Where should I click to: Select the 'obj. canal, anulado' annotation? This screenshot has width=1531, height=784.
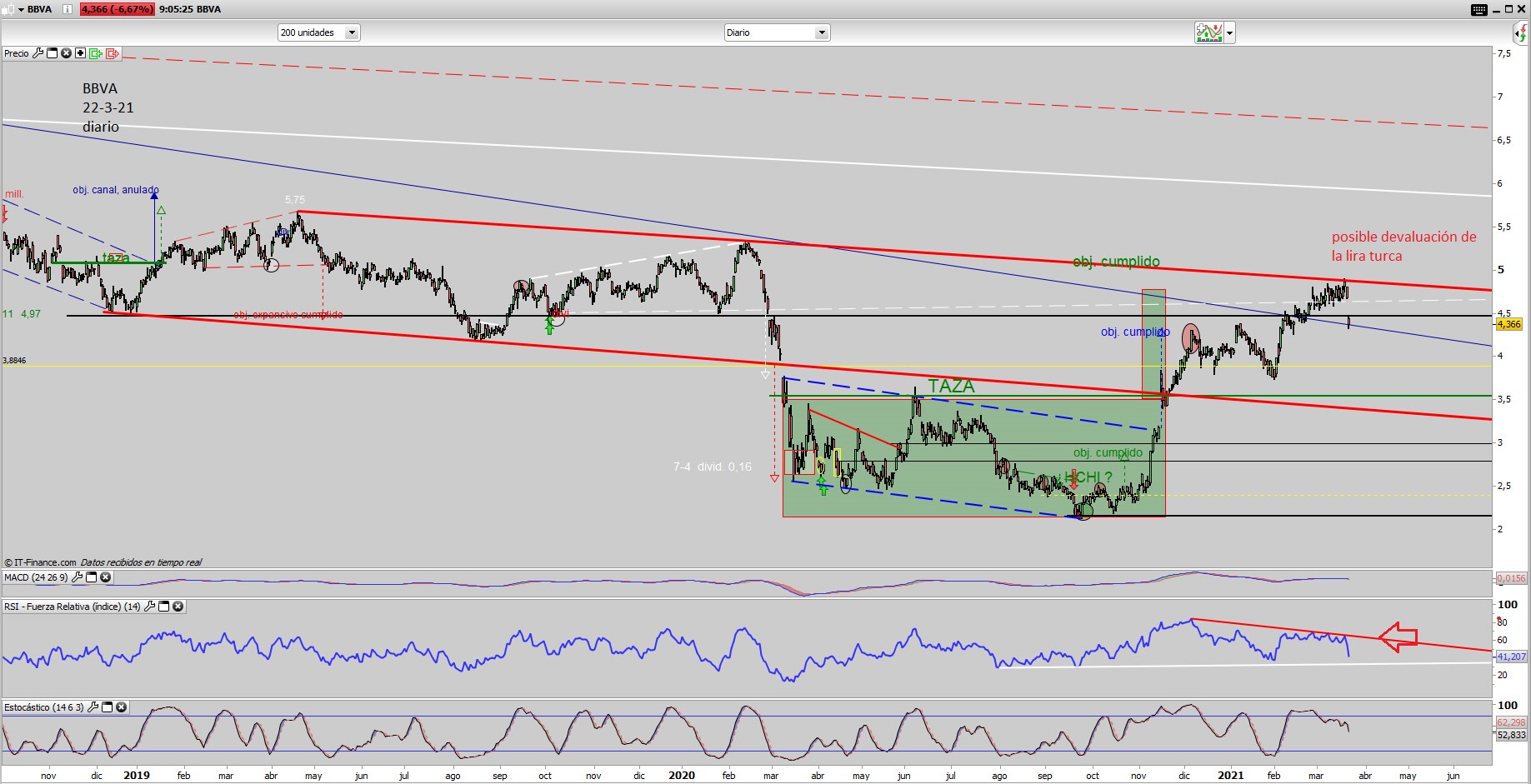115,190
